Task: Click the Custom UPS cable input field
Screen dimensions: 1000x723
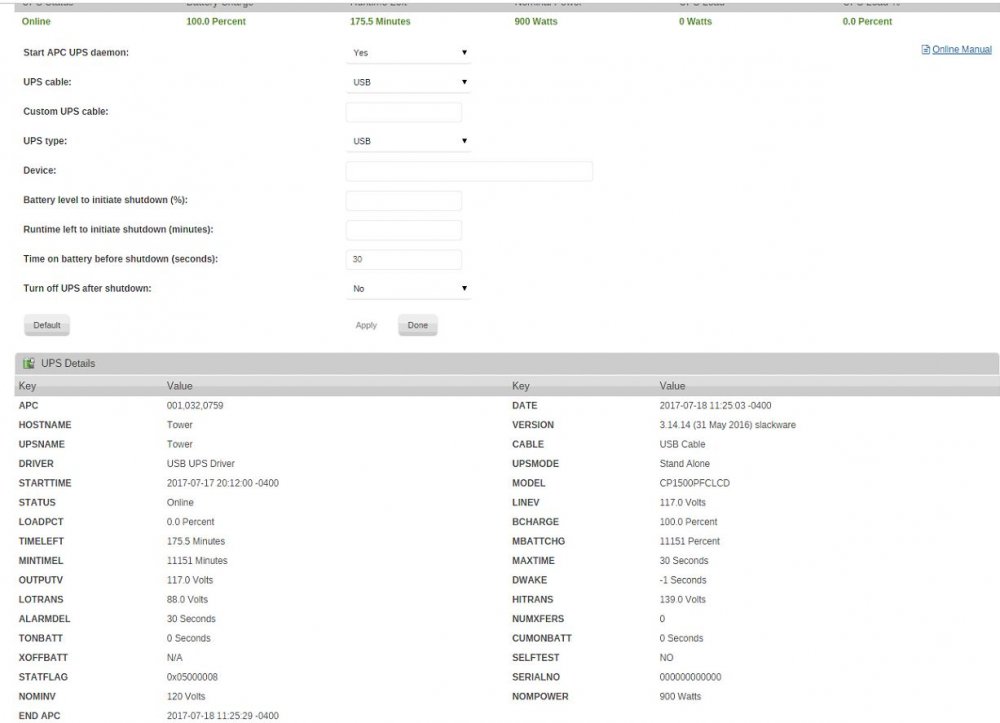Action: (404, 112)
